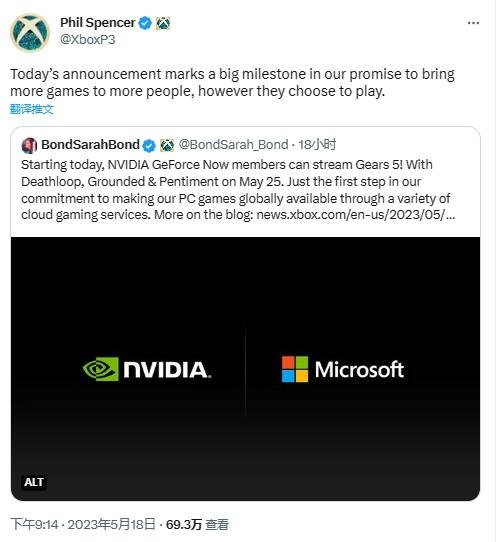
Task: Open the three-dot more options menu
Action: [473, 23]
